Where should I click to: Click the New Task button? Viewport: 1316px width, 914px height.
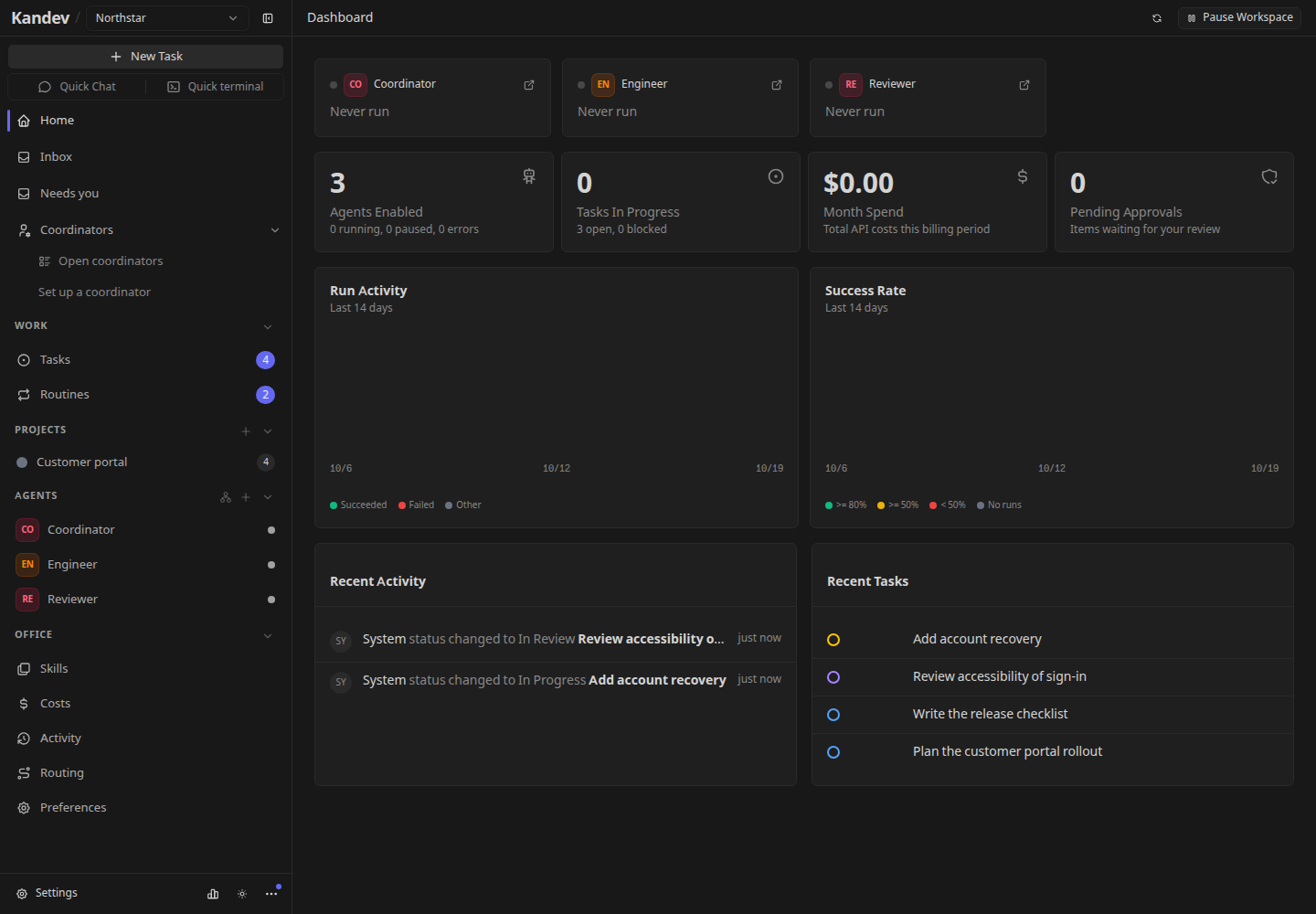tap(145, 57)
